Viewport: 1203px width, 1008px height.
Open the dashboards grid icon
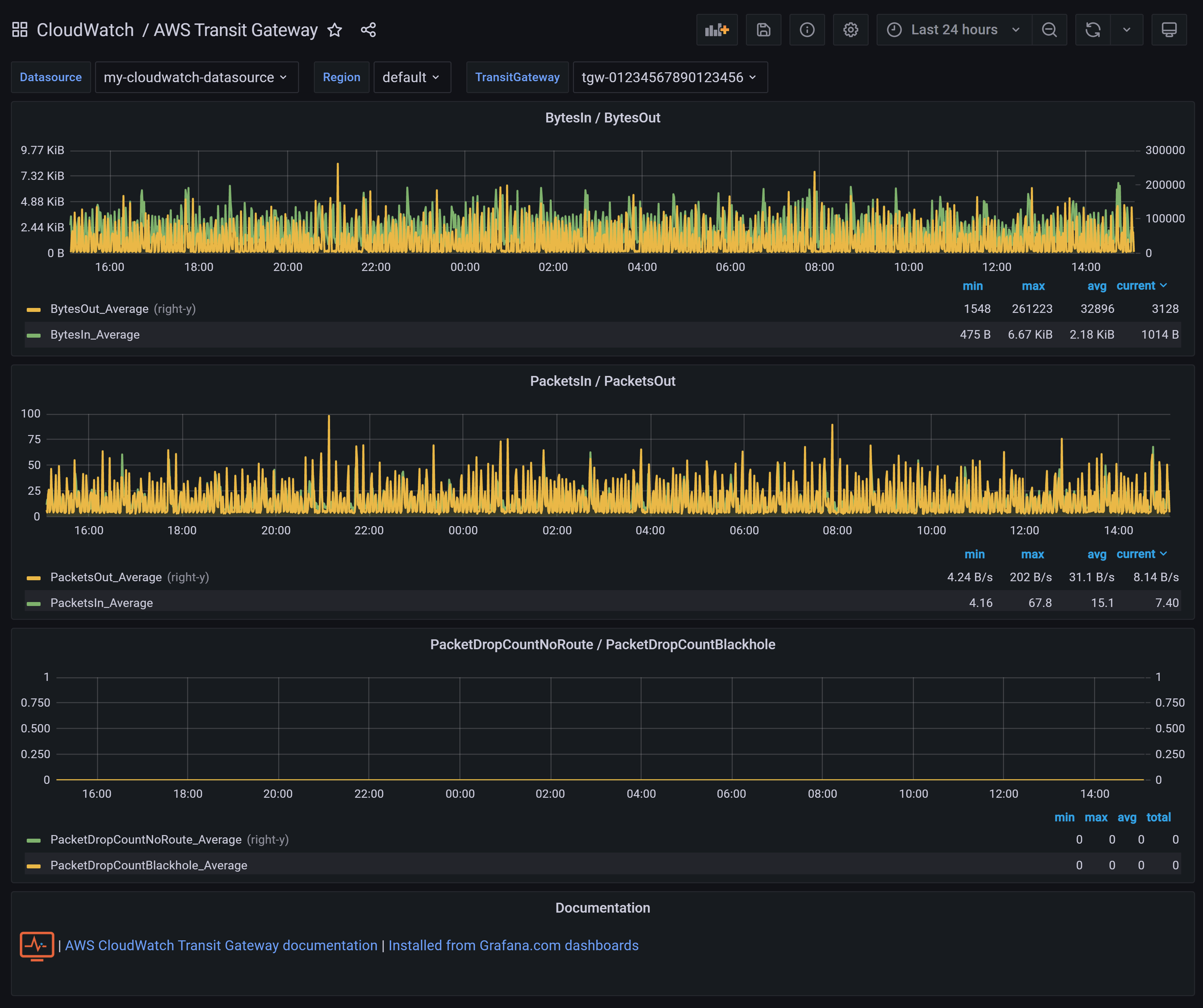[x=20, y=30]
